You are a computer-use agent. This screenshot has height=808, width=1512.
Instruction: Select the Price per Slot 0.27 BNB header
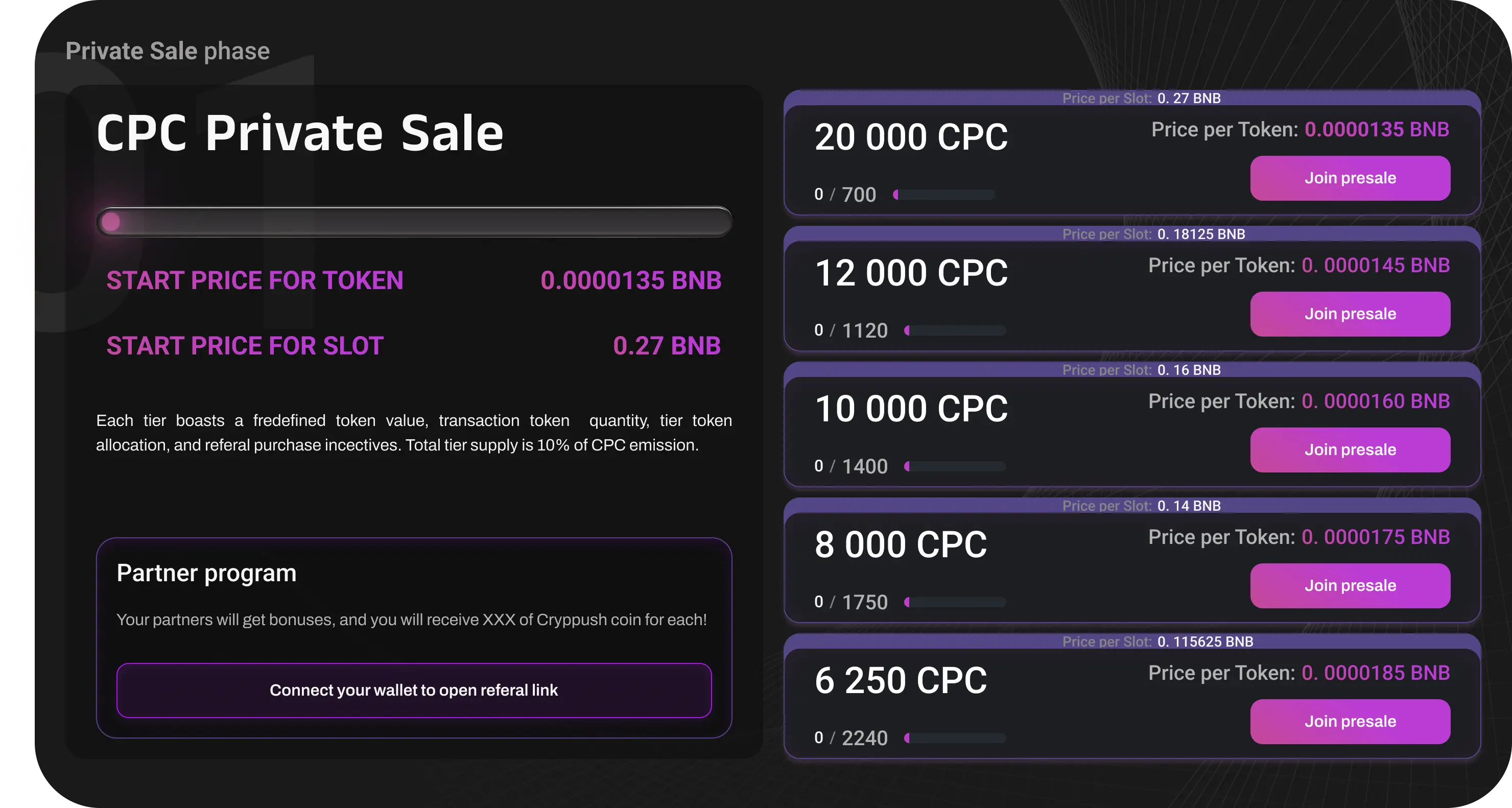[1141, 98]
